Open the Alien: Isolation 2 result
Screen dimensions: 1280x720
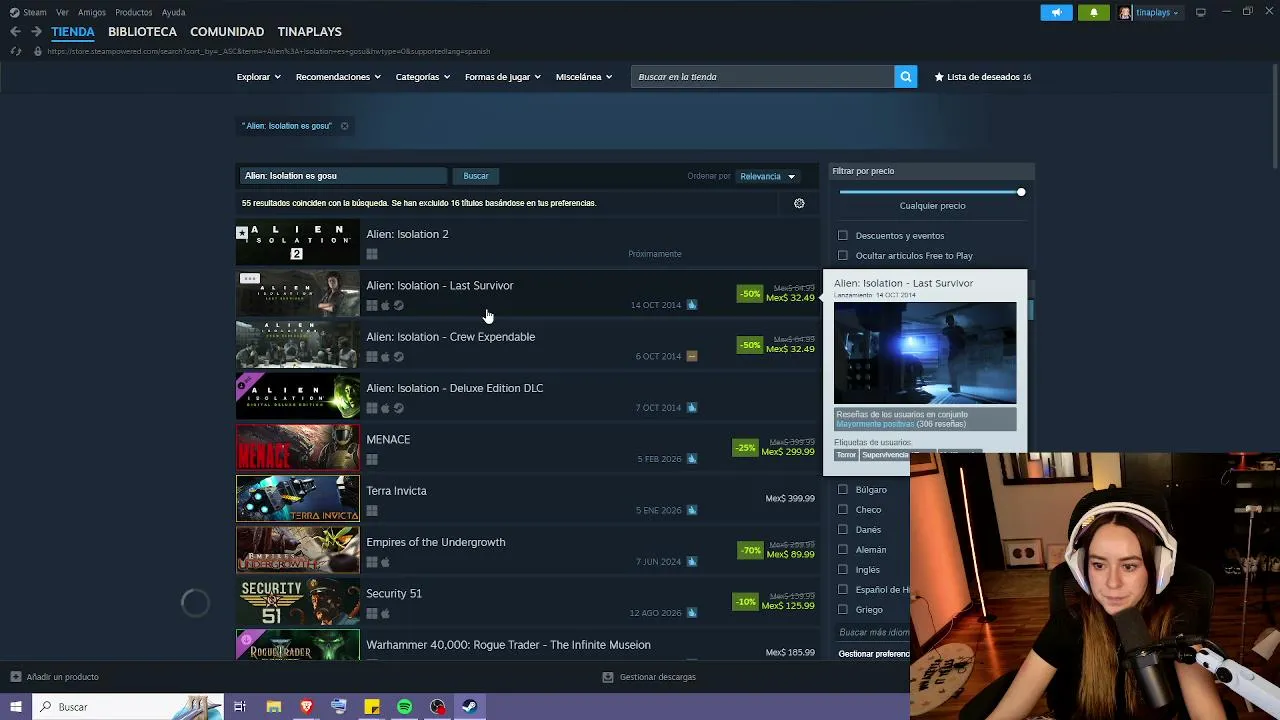pos(528,242)
